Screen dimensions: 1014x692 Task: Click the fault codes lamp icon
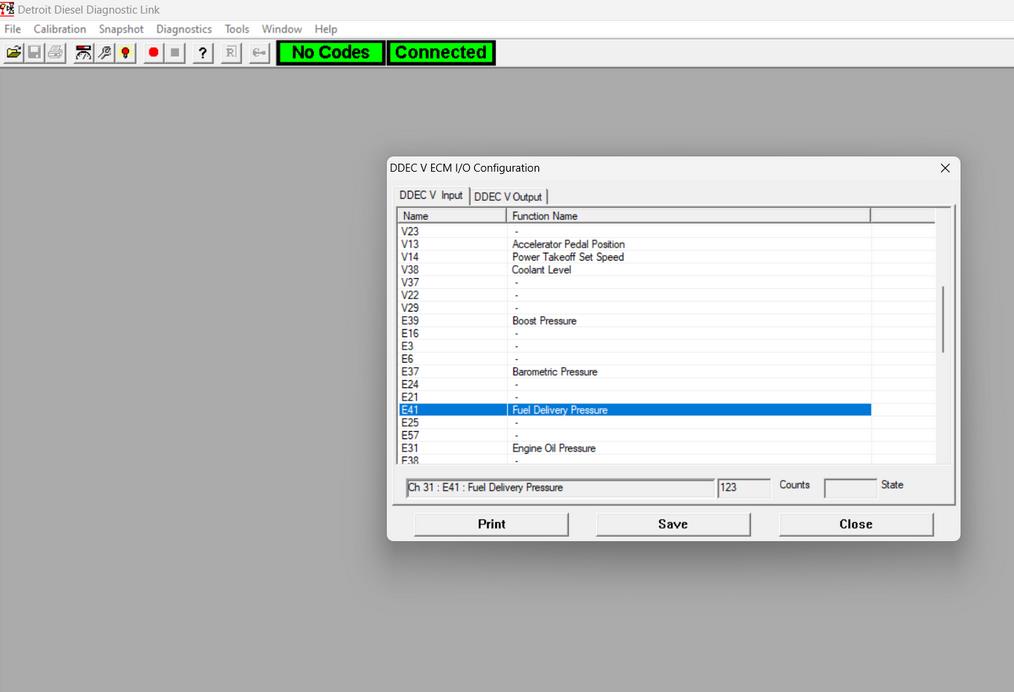[x=126, y=53]
